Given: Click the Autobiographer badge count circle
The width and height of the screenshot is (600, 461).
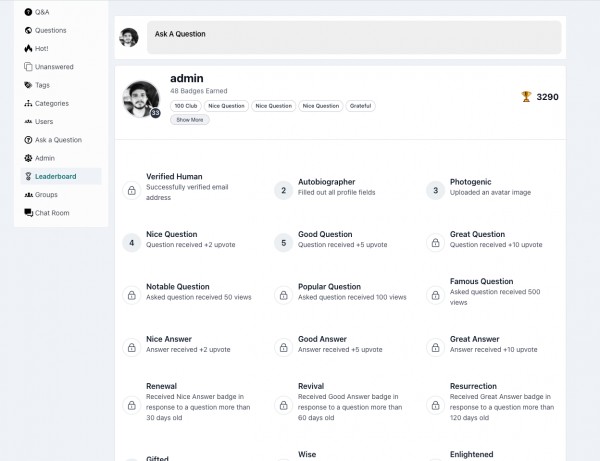Looking at the screenshot, I should click(x=283, y=190).
